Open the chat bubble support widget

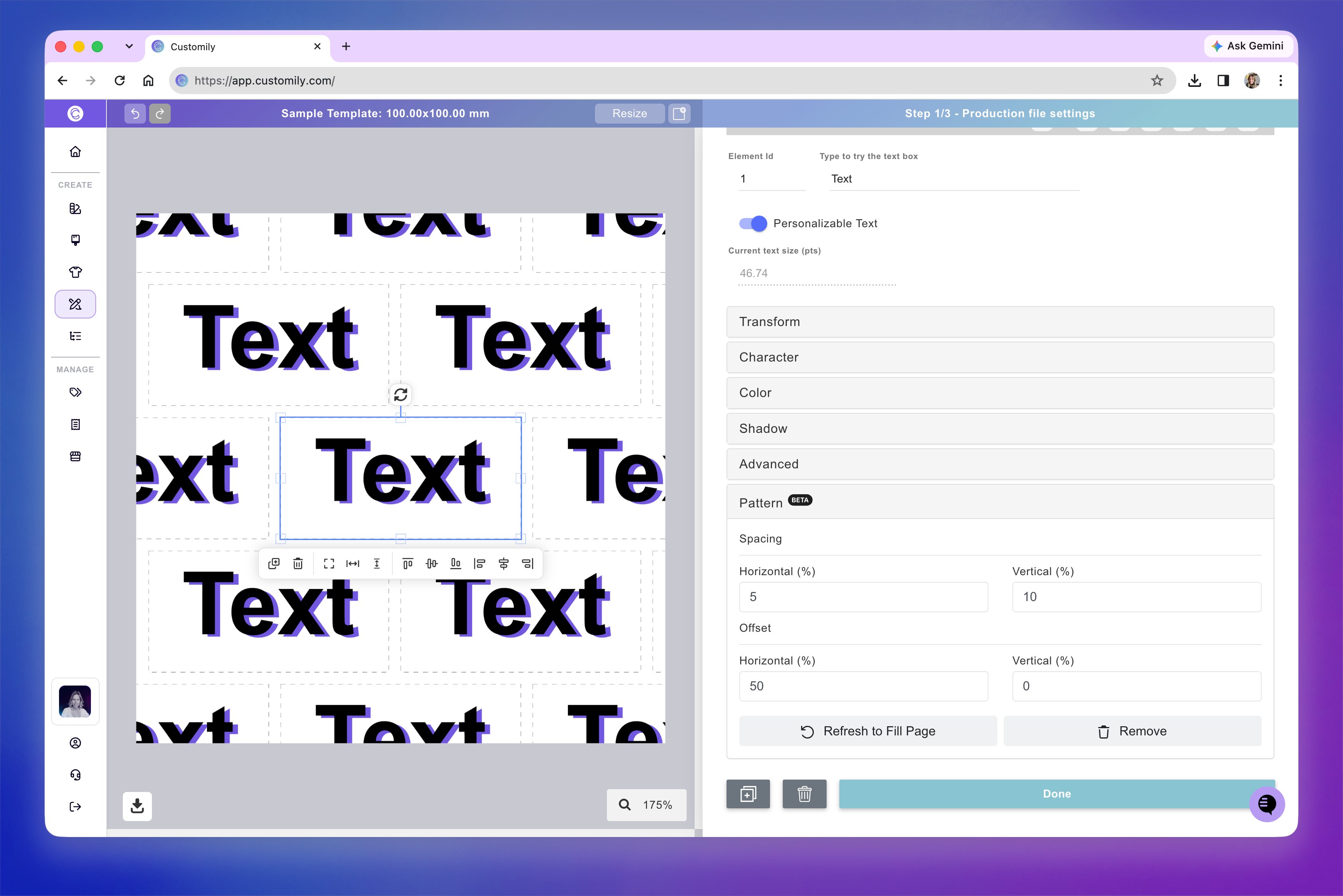point(1267,805)
